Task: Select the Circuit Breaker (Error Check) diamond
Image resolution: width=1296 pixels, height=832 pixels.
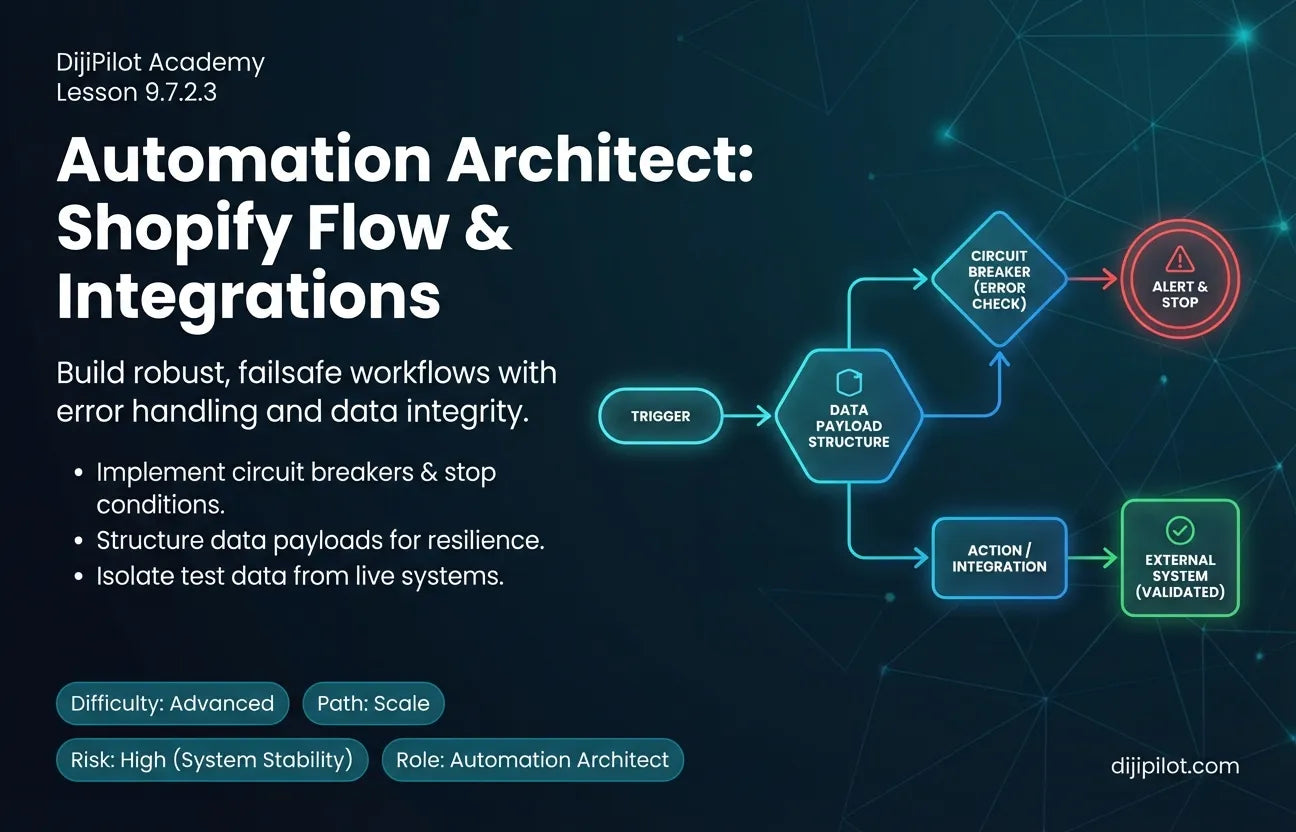Action: pos(1000,279)
